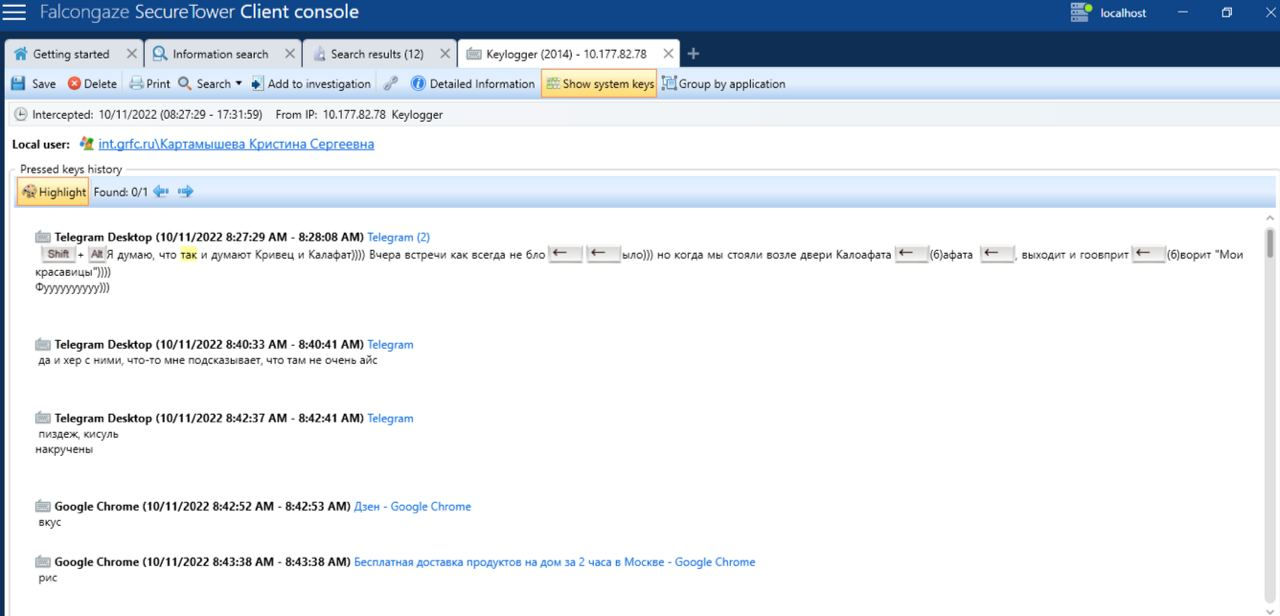The height and width of the screenshot is (616, 1280).
Task: Click keyboard icon of 8:42:52 Chrome entry
Action: click(42, 506)
